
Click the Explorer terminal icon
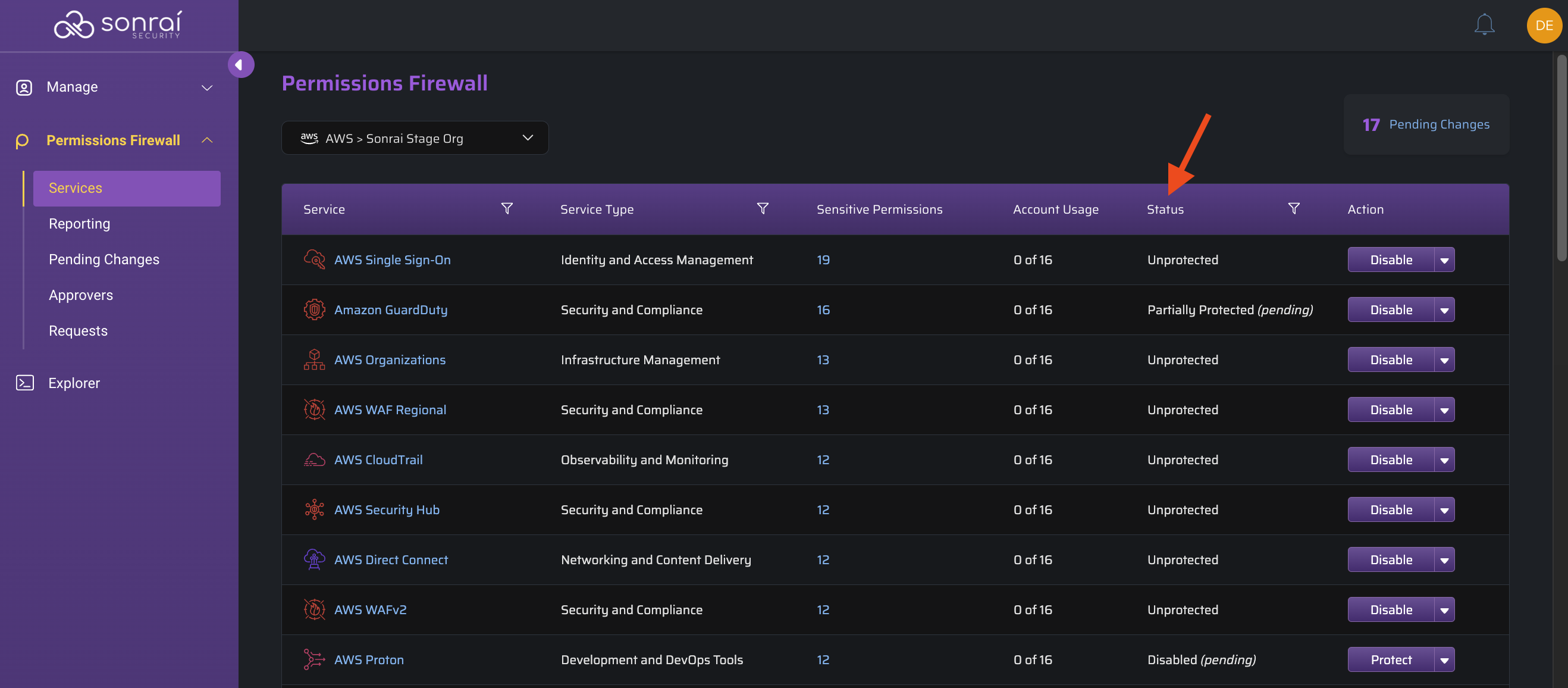pyautogui.click(x=25, y=383)
